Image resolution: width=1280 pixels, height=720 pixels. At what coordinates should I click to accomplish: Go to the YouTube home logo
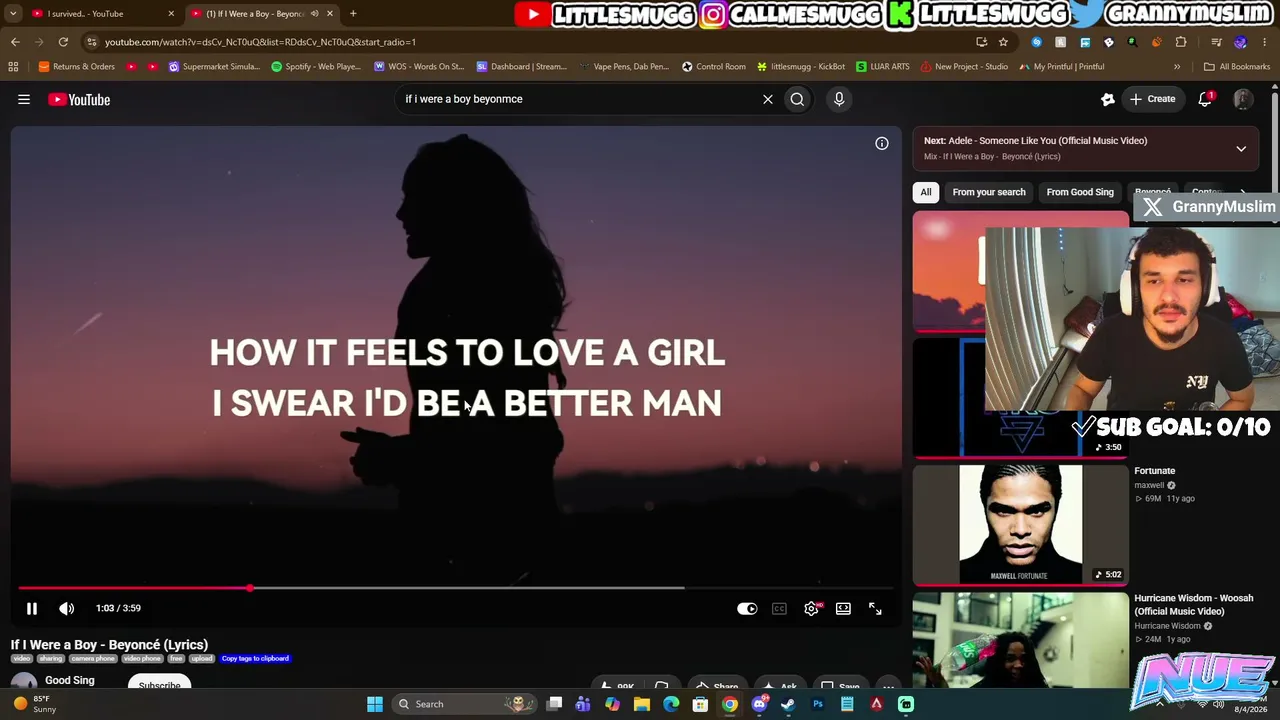tap(79, 99)
